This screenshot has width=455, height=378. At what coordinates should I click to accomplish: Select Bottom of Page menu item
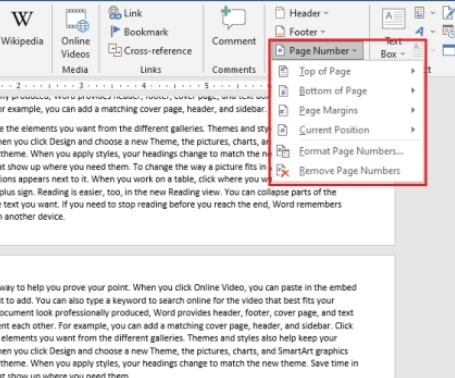tap(347, 91)
